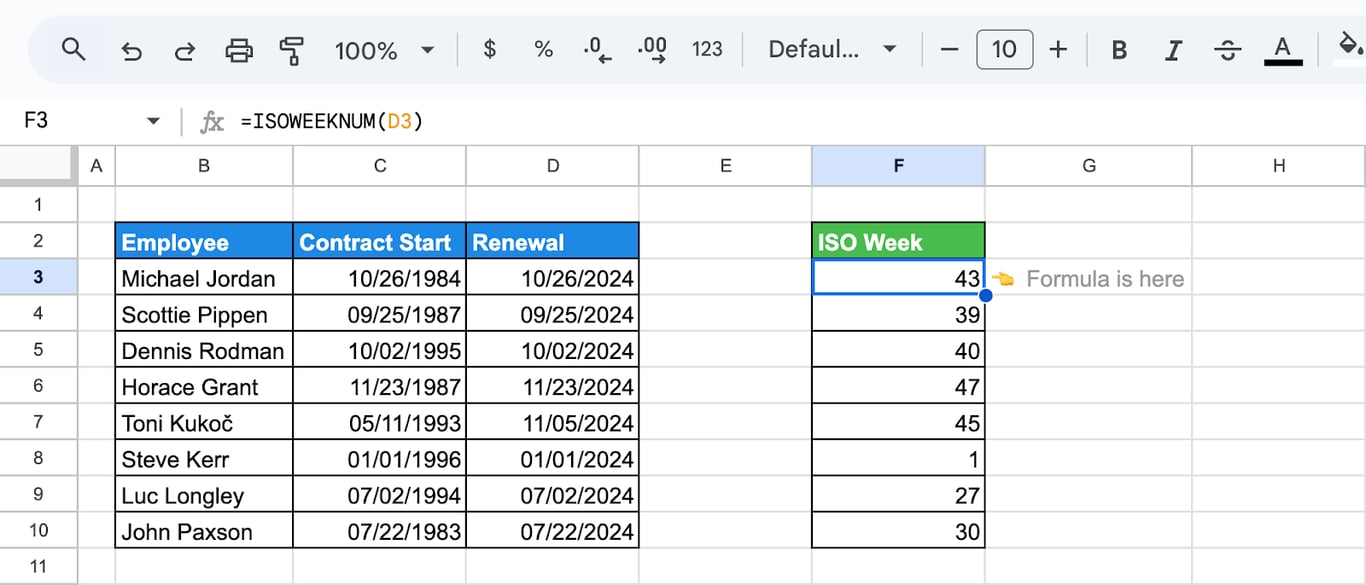This screenshot has width=1366, height=585.
Task: Click the formula bar with ISOWEEKNUM
Action: [800, 121]
